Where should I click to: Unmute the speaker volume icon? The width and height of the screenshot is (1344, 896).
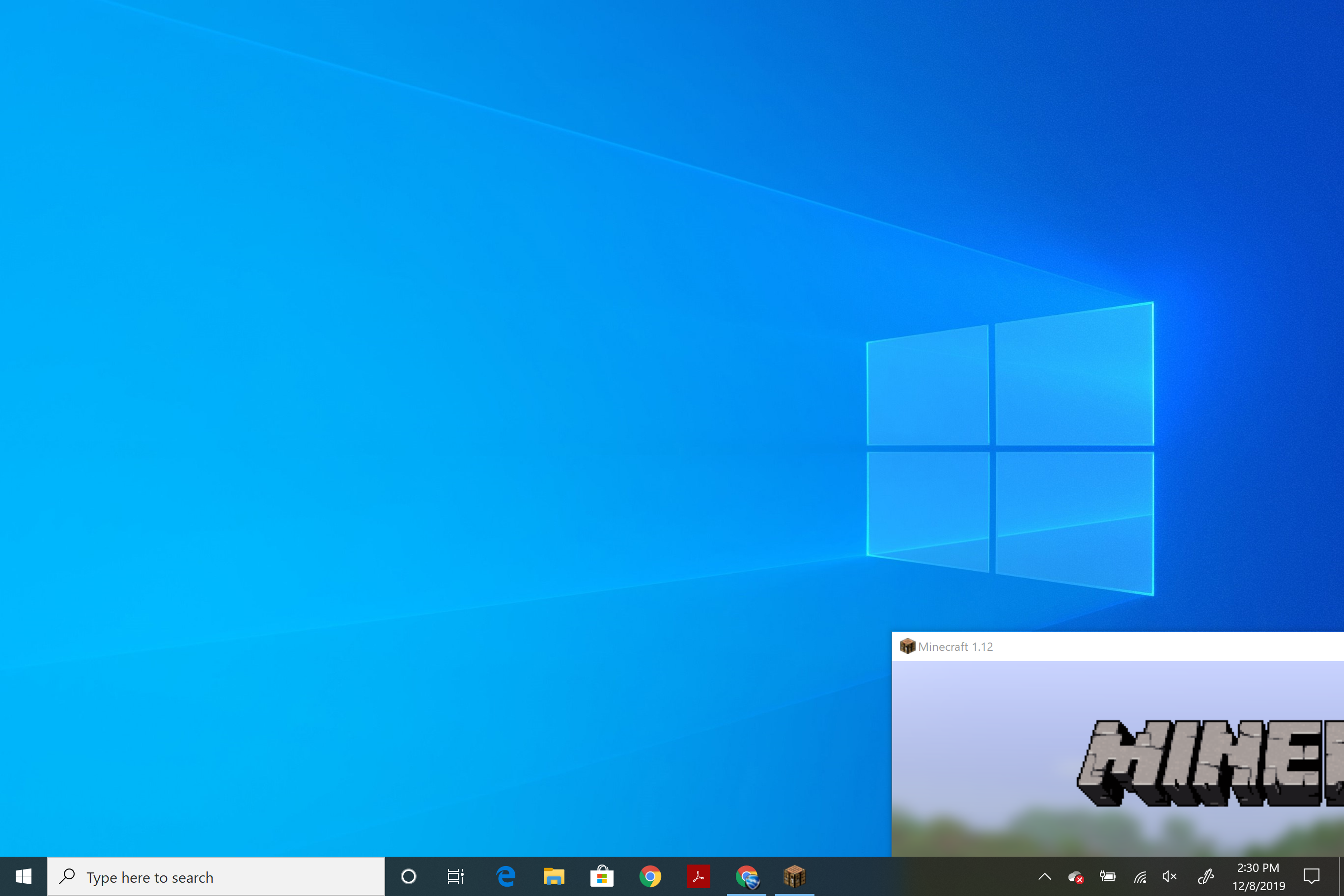tap(1170, 876)
